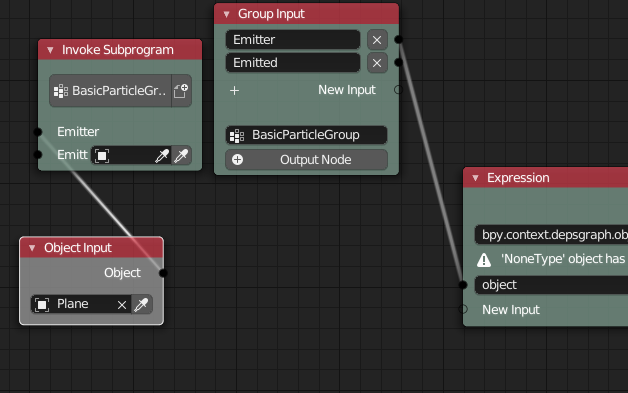Click the Object output label in Object Input
The image size is (628, 393).
tap(122, 273)
